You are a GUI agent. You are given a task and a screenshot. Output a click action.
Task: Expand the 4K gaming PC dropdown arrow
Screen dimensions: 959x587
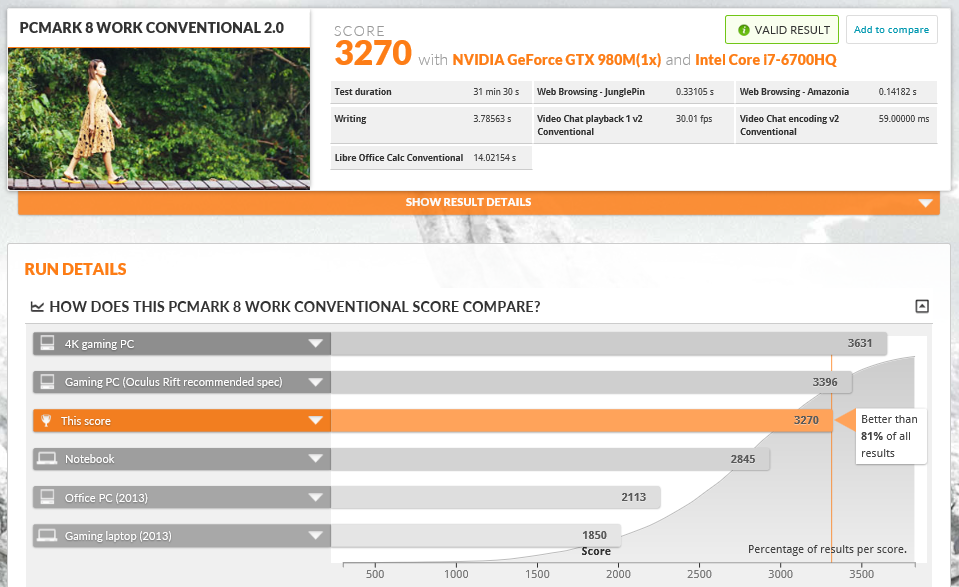click(x=316, y=343)
